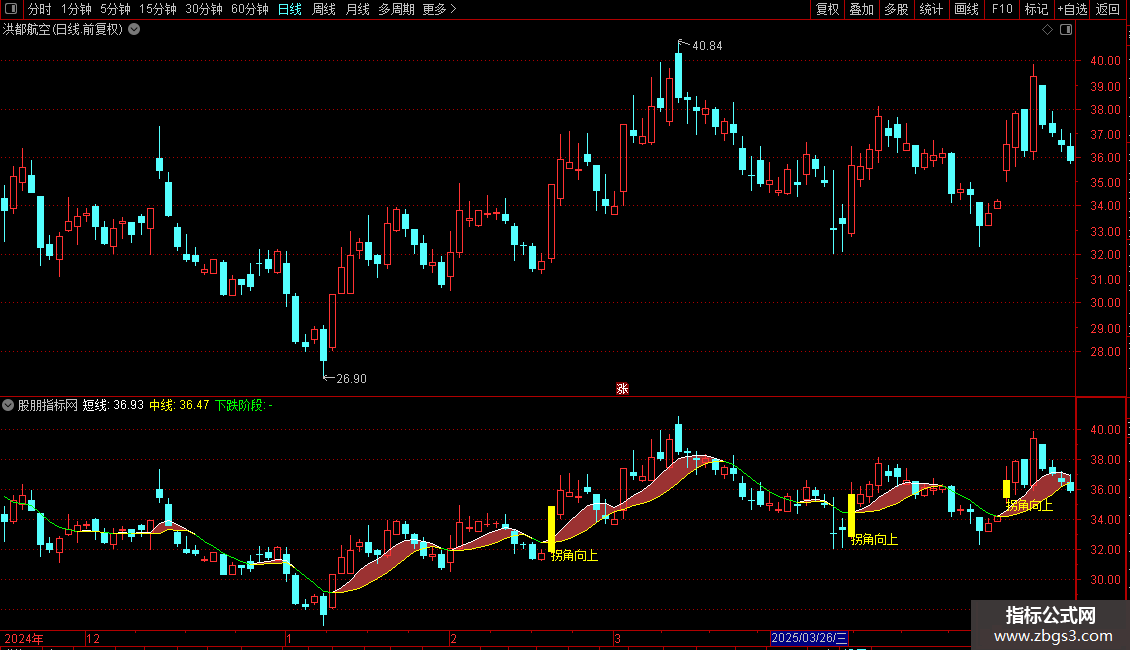
Task: Click month 3 on time axis
Action: pos(618,638)
